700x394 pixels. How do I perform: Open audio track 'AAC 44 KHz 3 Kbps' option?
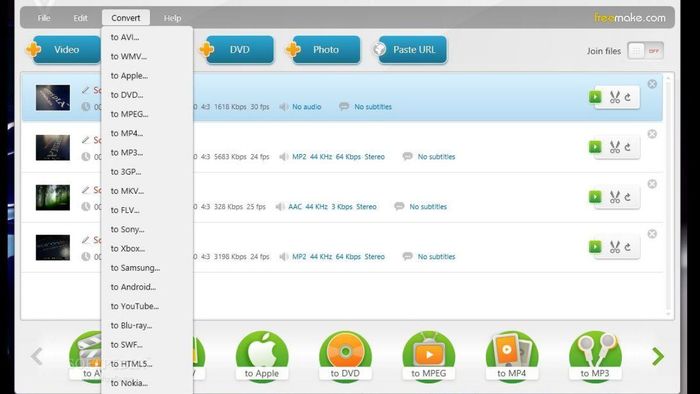pos(332,207)
